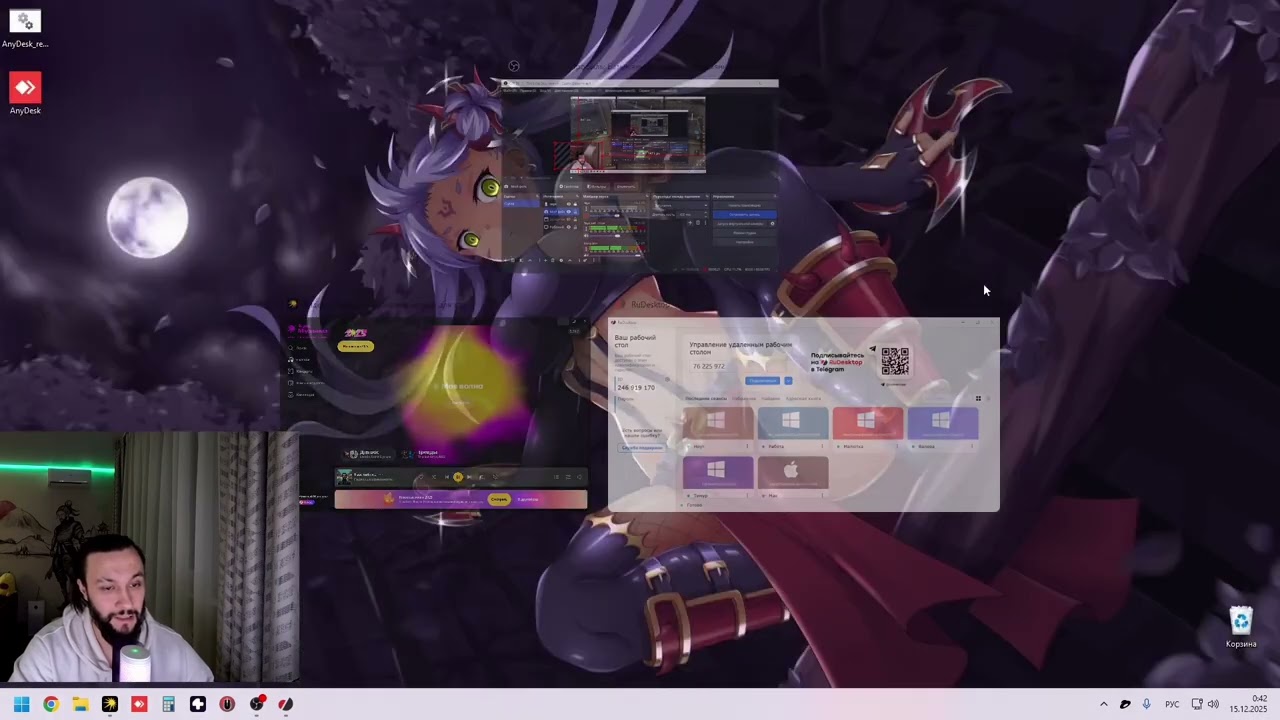
Task: Open the Windows Start menu
Action: [21, 704]
